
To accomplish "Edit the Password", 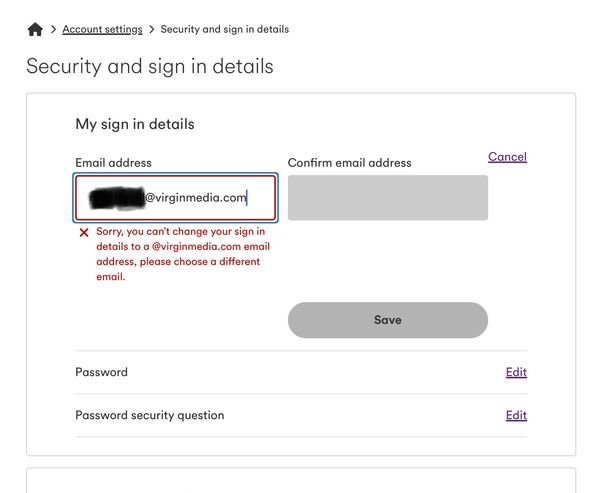I will (516, 372).
